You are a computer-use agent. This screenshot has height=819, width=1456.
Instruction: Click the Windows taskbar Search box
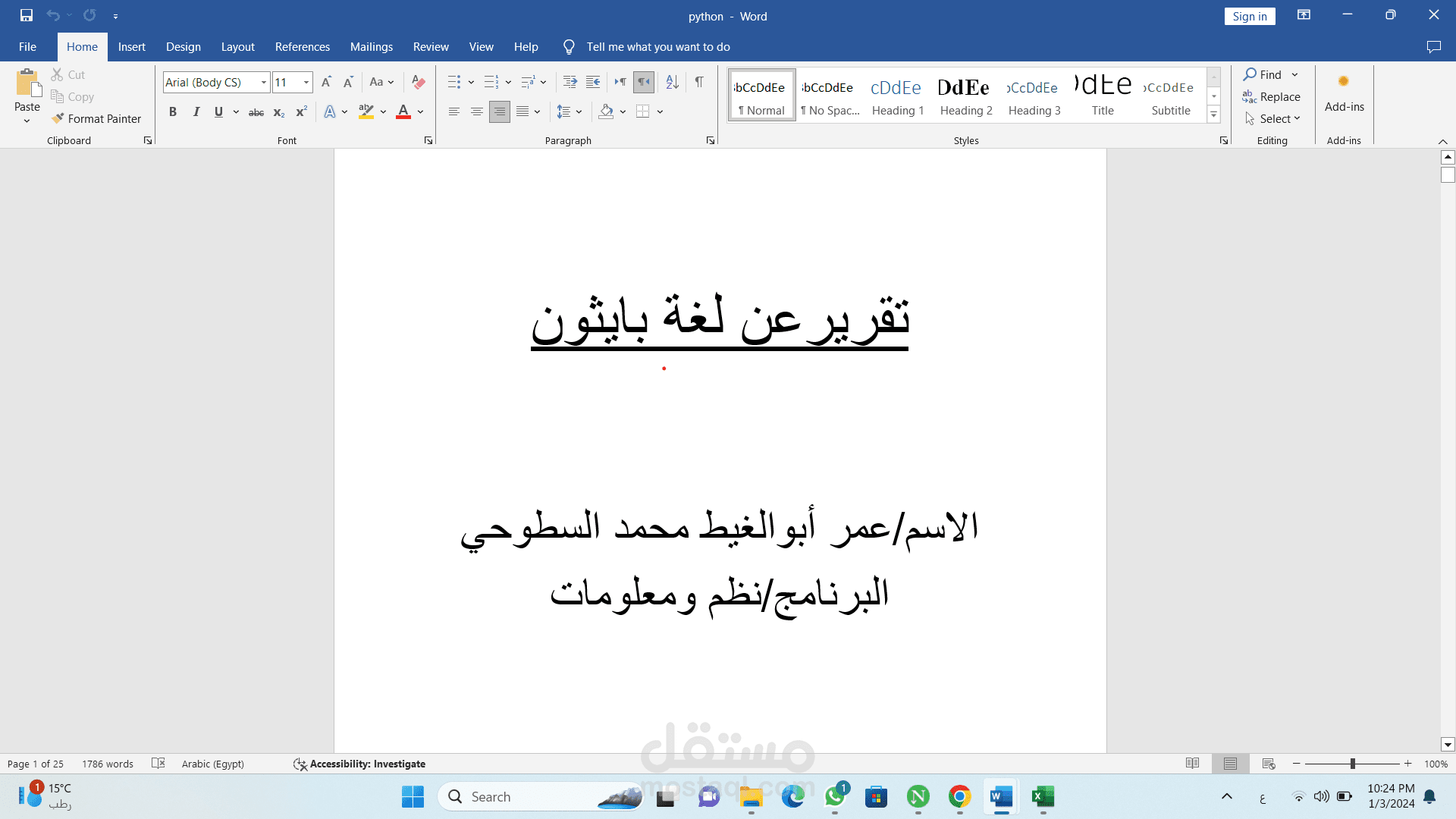click(x=541, y=797)
